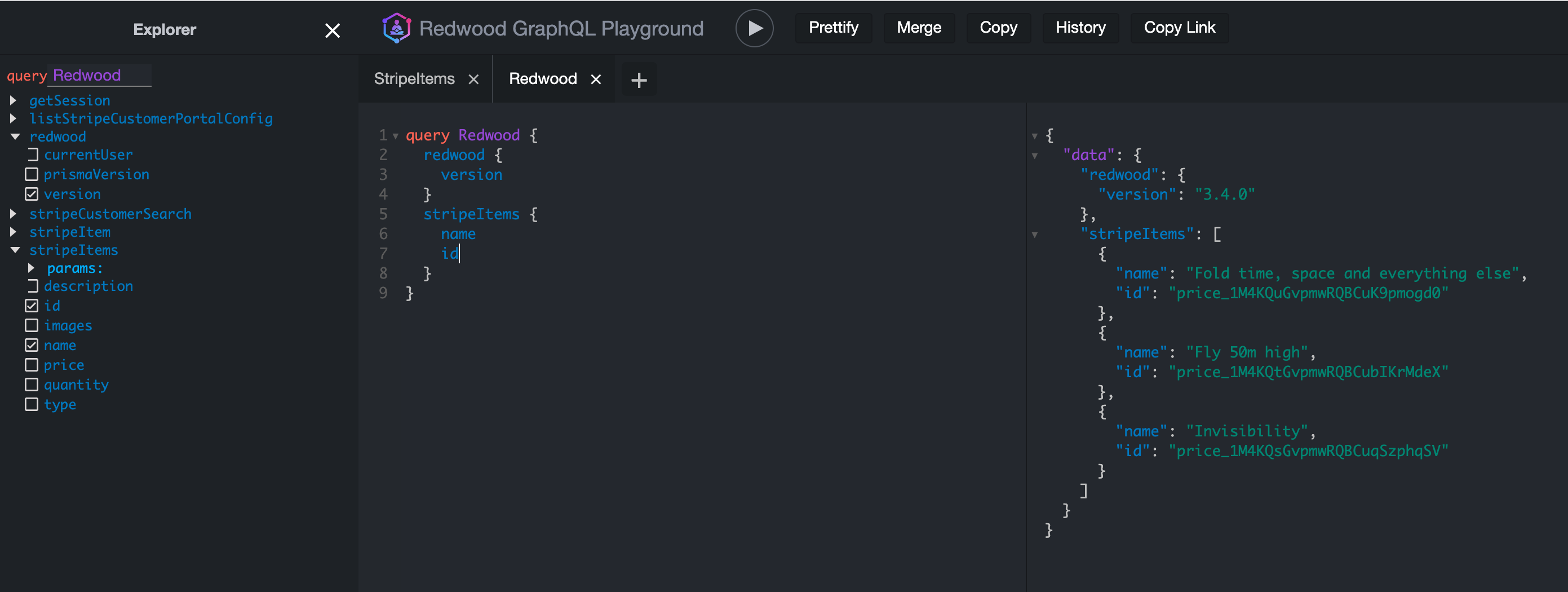Collapse the redwood field
Image resolution: width=1568 pixels, height=592 pixels.
(x=15, y=136)
